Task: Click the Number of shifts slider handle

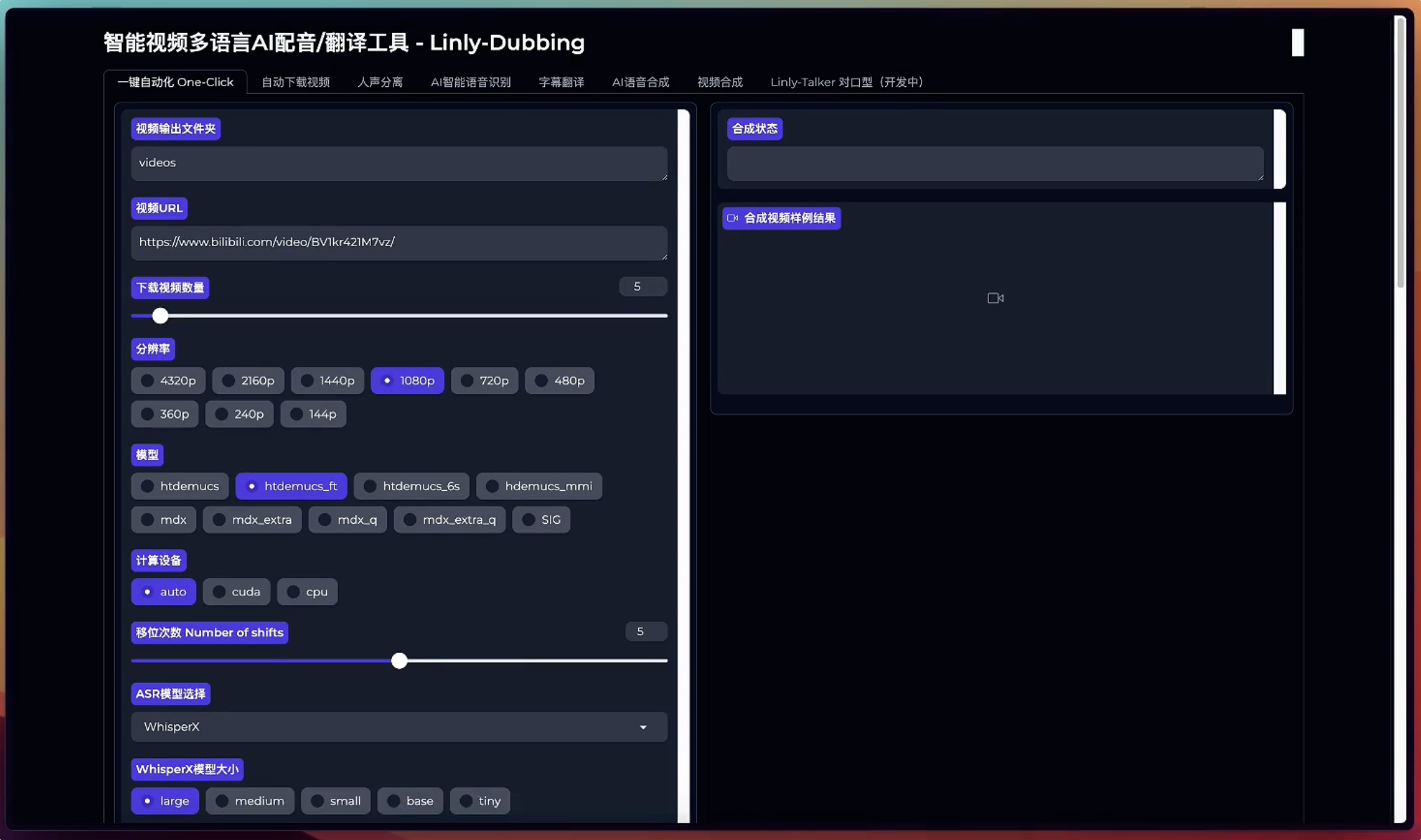Action: (x=399, y=661)
